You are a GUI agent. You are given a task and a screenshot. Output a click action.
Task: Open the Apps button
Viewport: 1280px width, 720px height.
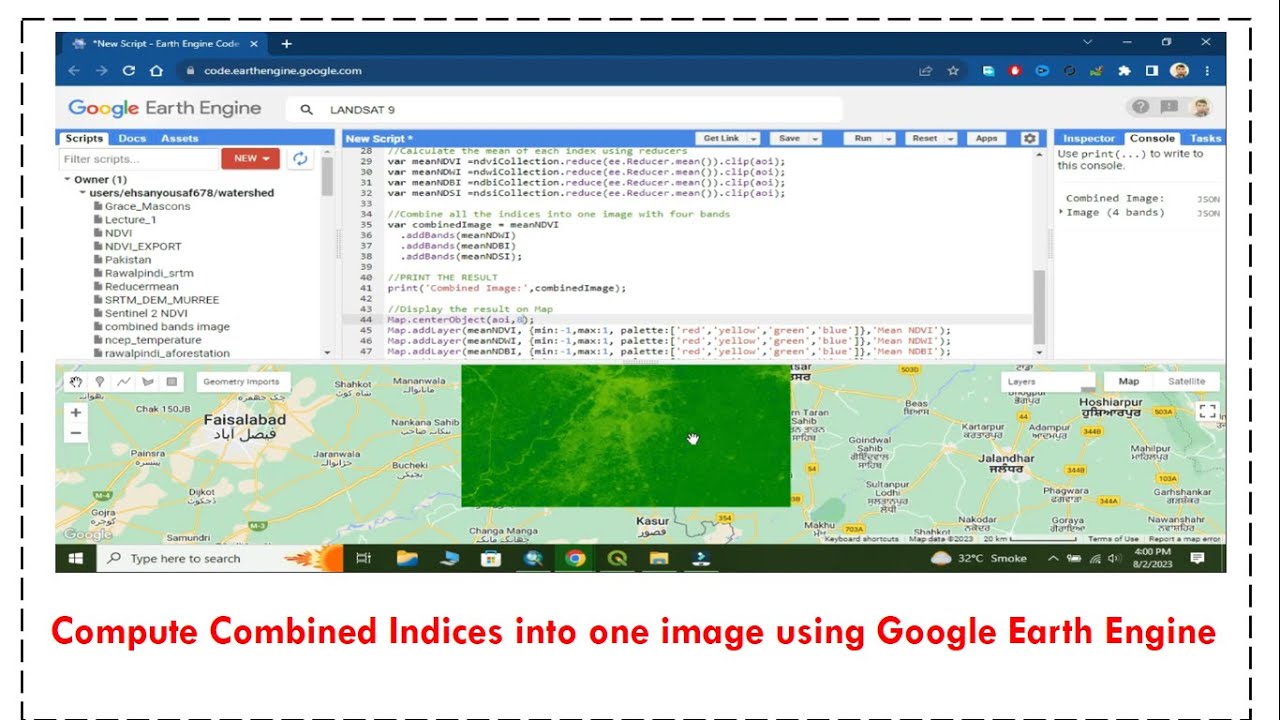(x=986, y=139)
